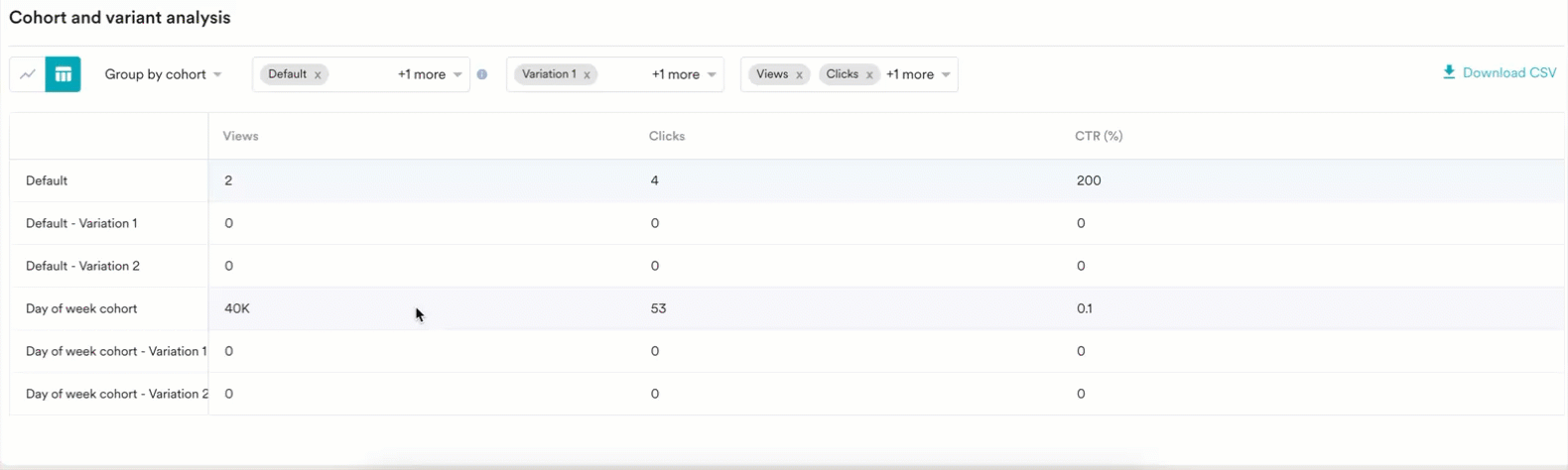Click the Download CSV icon

[1449, 72]
